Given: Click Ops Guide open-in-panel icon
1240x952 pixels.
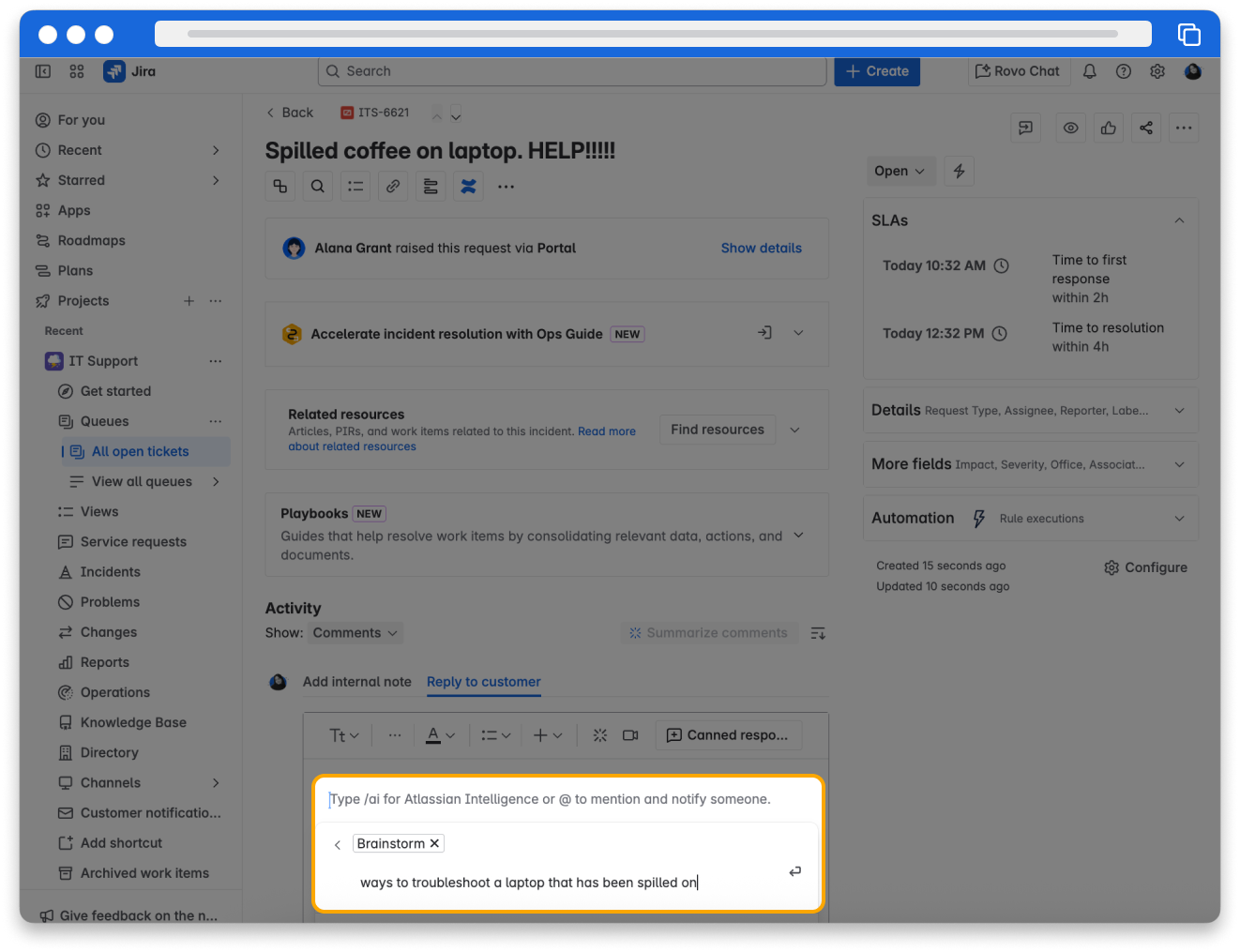Looking at the screenshot, I should 765,333.
